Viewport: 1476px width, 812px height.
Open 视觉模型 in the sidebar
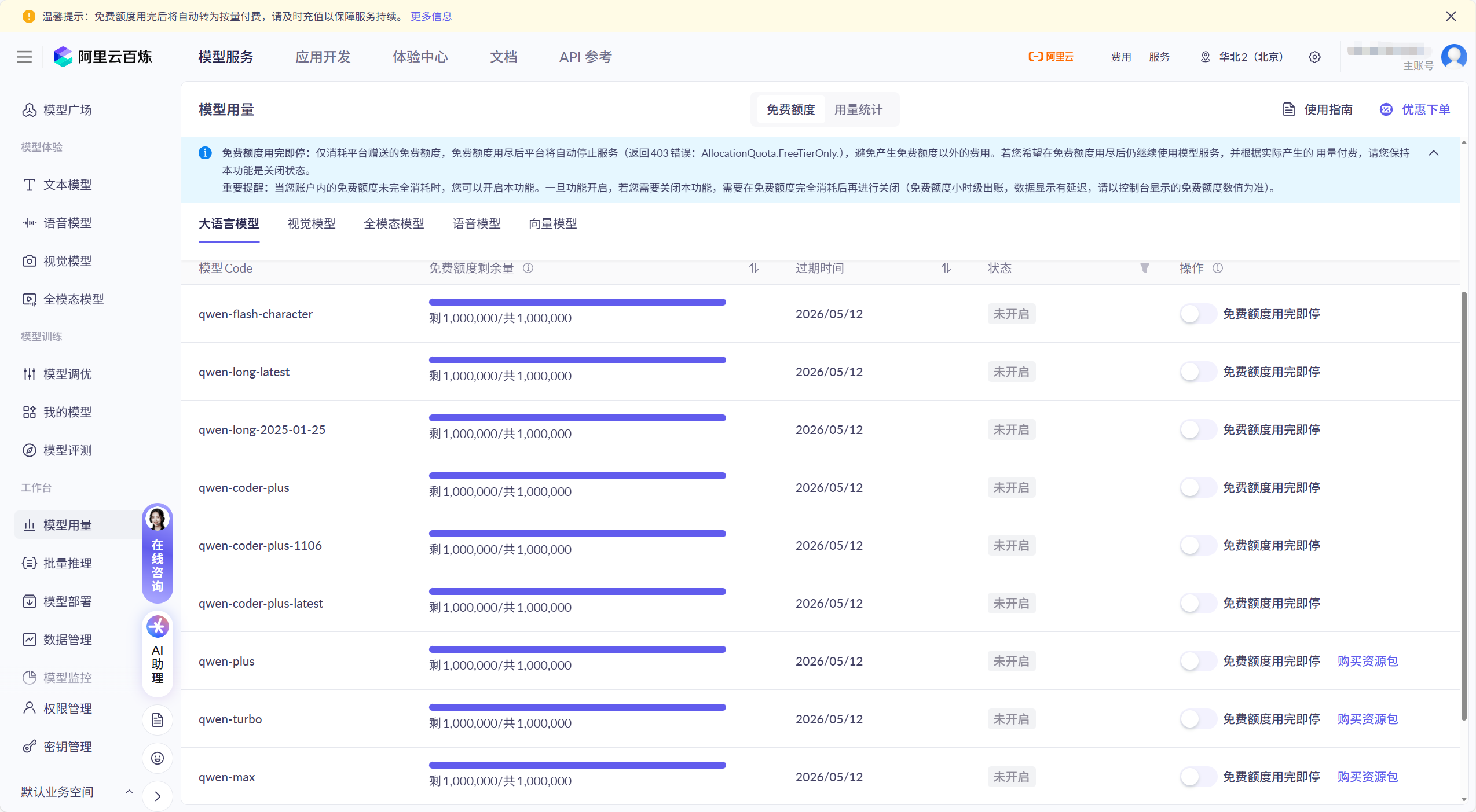tap(57, 261)
